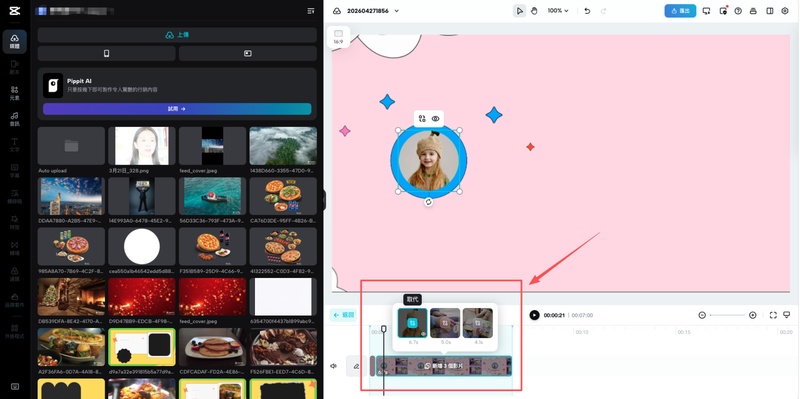Open the transitions sidebar icon
800x399 pixels.
(x=15, y=248)
